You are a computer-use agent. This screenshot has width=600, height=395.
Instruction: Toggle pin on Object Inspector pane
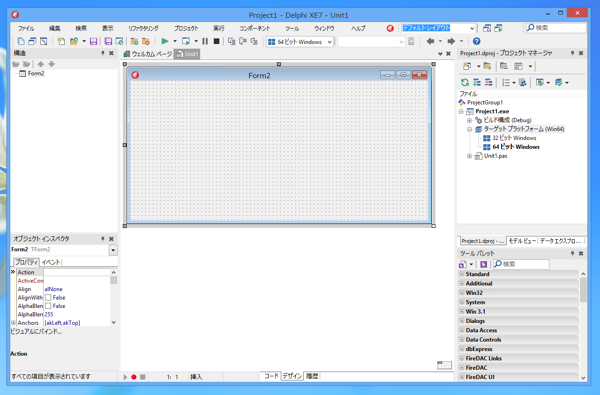coord(103,239)
